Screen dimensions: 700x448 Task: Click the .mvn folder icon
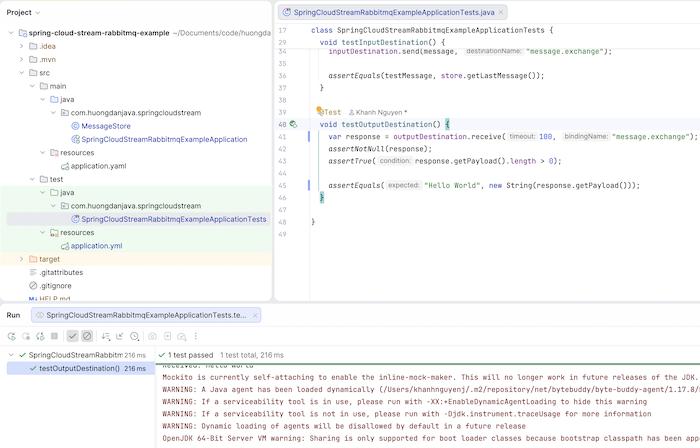(33, 59)
